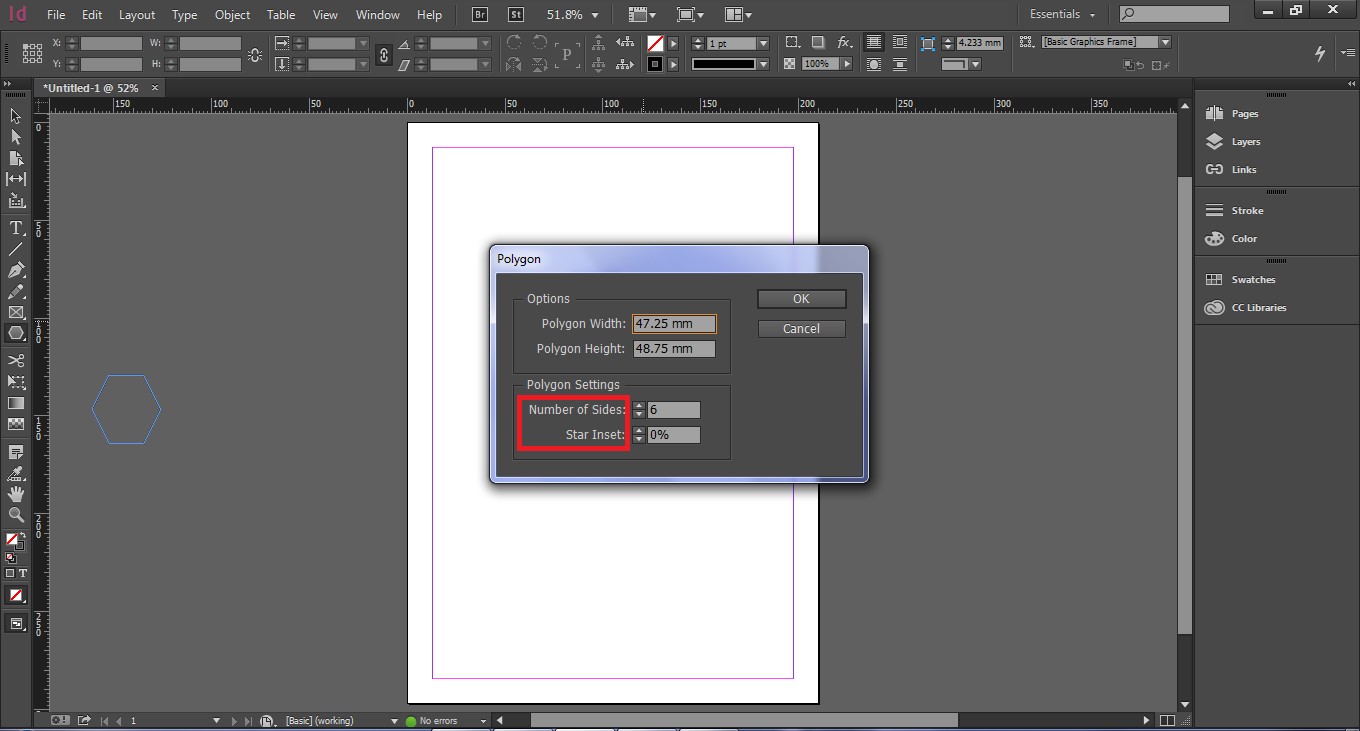
Task: Choose the Page tool
Action: pyautogui.click(x=16, y=158)
